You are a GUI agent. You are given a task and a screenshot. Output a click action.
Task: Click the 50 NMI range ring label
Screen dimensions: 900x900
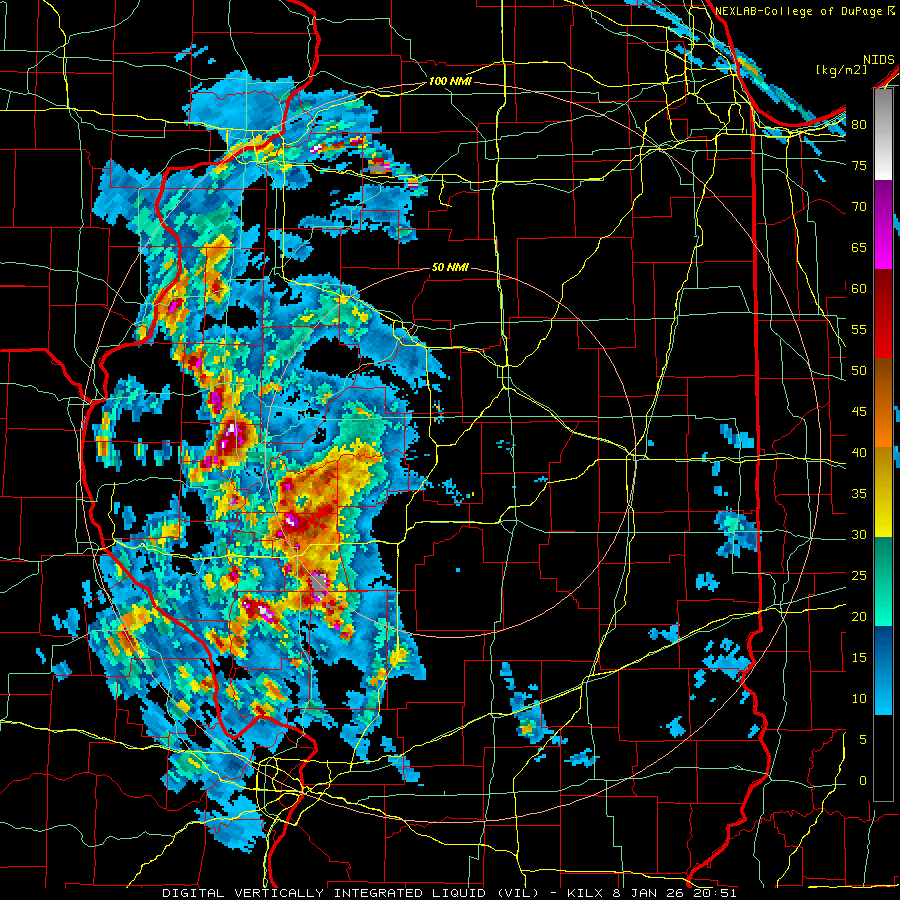click(450, 267)
